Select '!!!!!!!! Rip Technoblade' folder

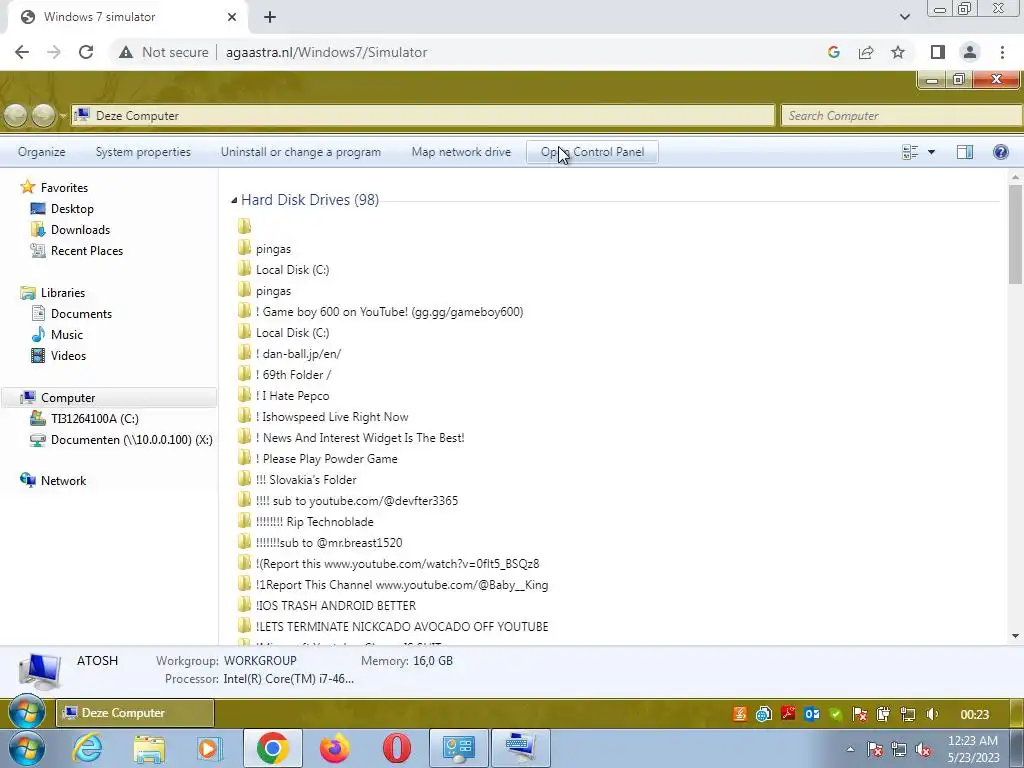(x=314, y=522)
